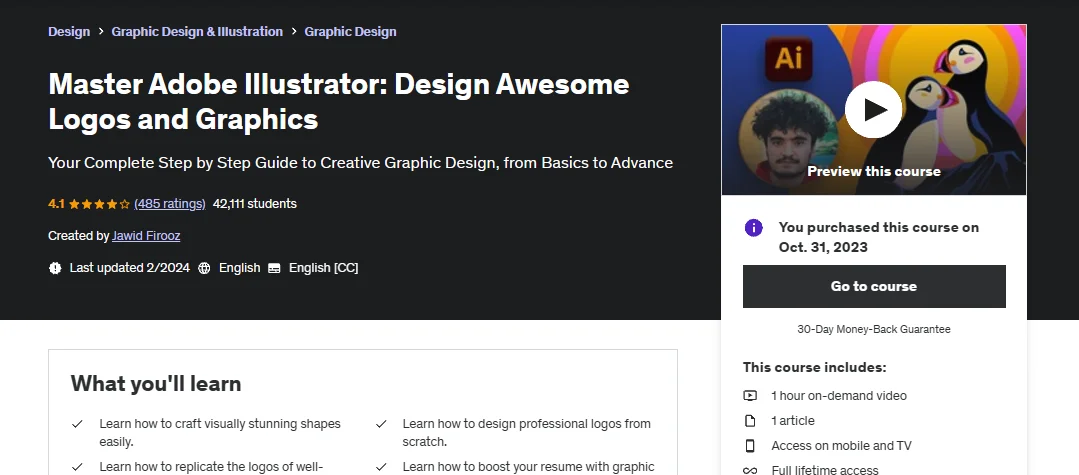1079x475 pixels.
Task: Click checkmark beside 'boost your resume'
Action: click(x=381, y=467)
